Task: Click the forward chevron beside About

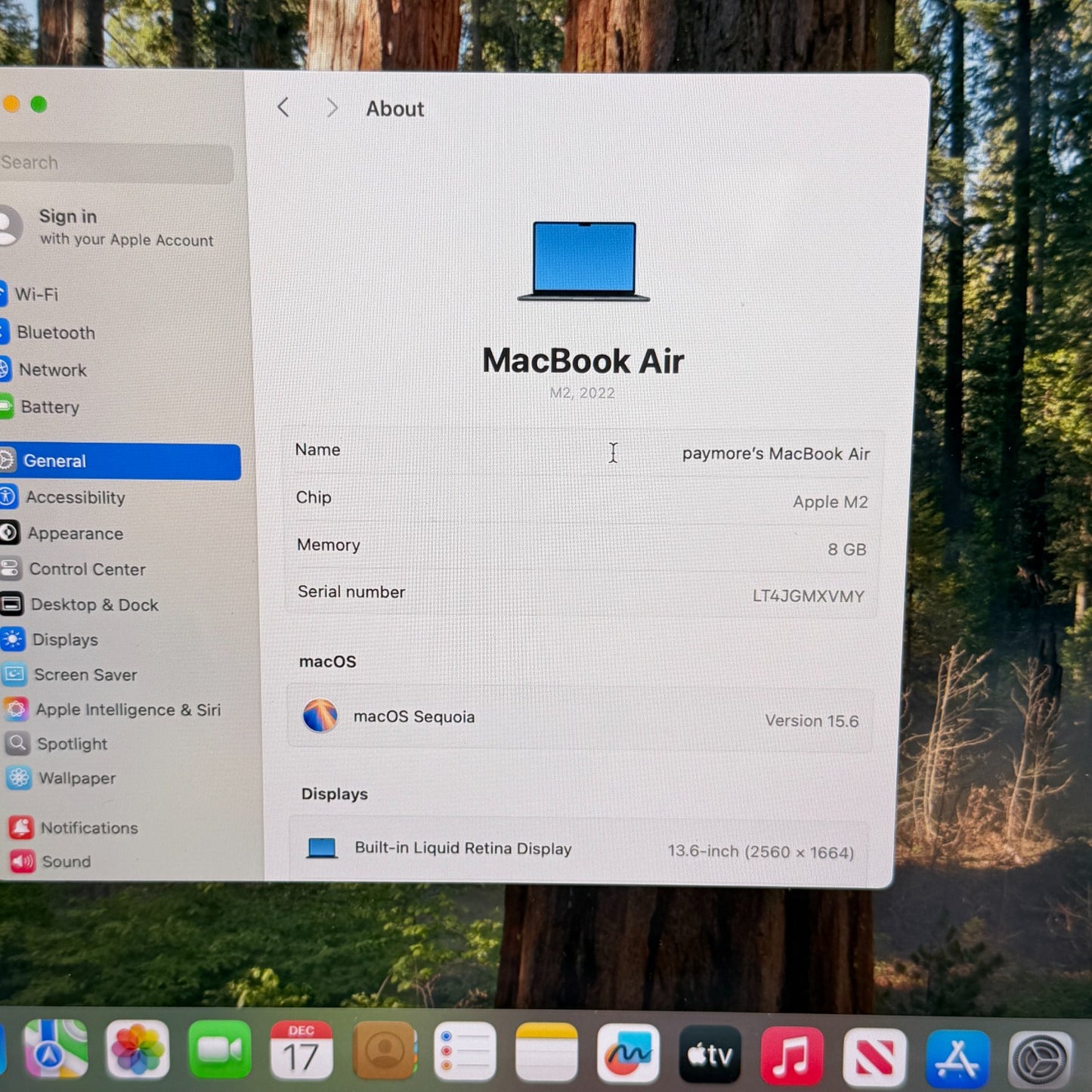Action: point(332,108)
